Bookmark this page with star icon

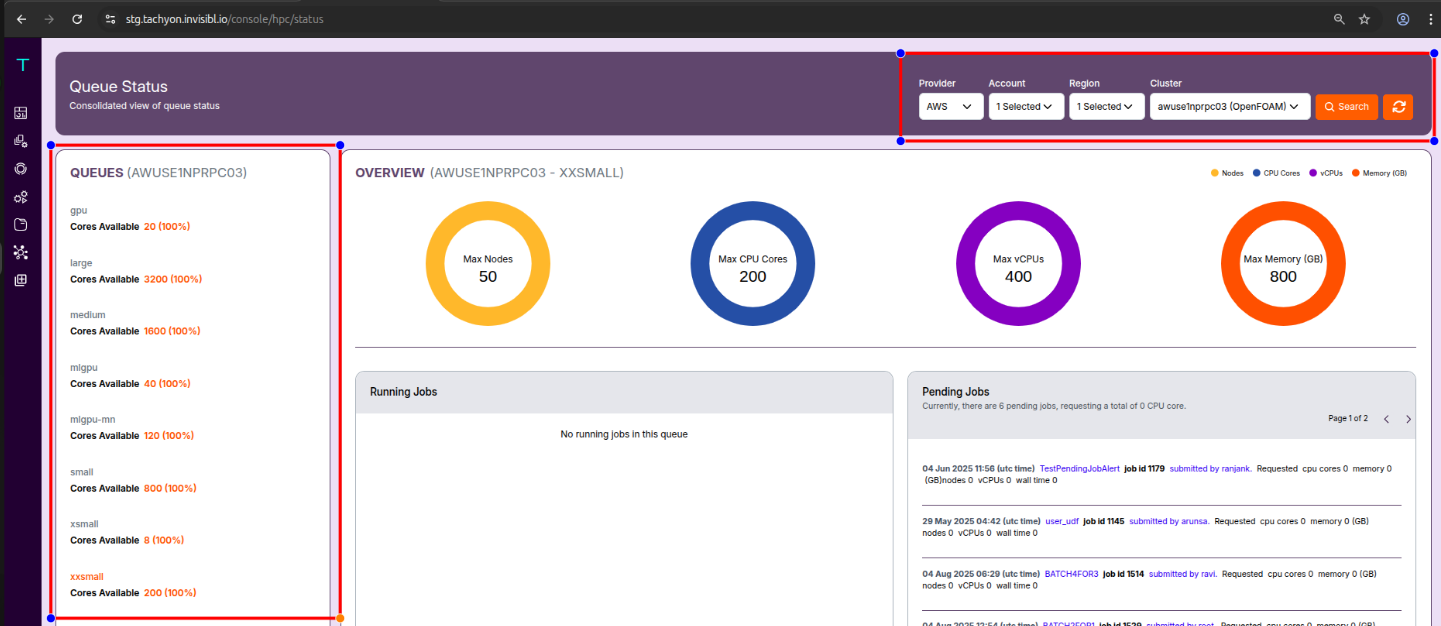click(x=1364, y=19)
